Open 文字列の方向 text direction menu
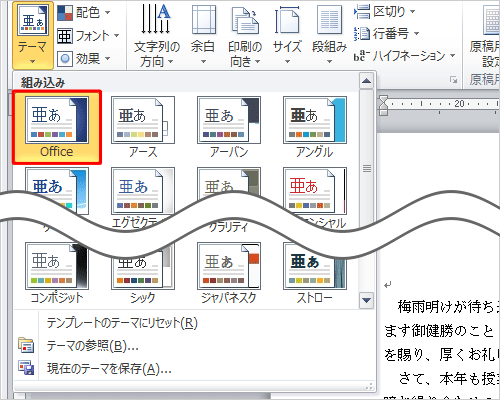 coord(157,35)
